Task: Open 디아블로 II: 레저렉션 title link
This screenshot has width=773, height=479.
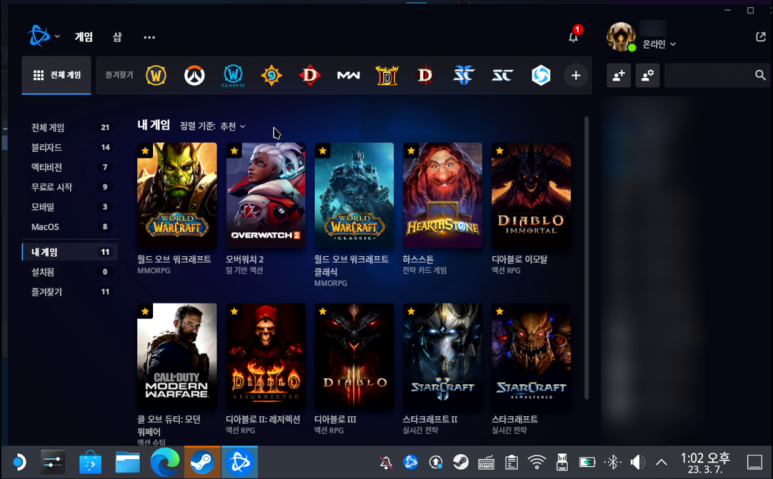Action: pyautogui.click(x=263, y=419)
